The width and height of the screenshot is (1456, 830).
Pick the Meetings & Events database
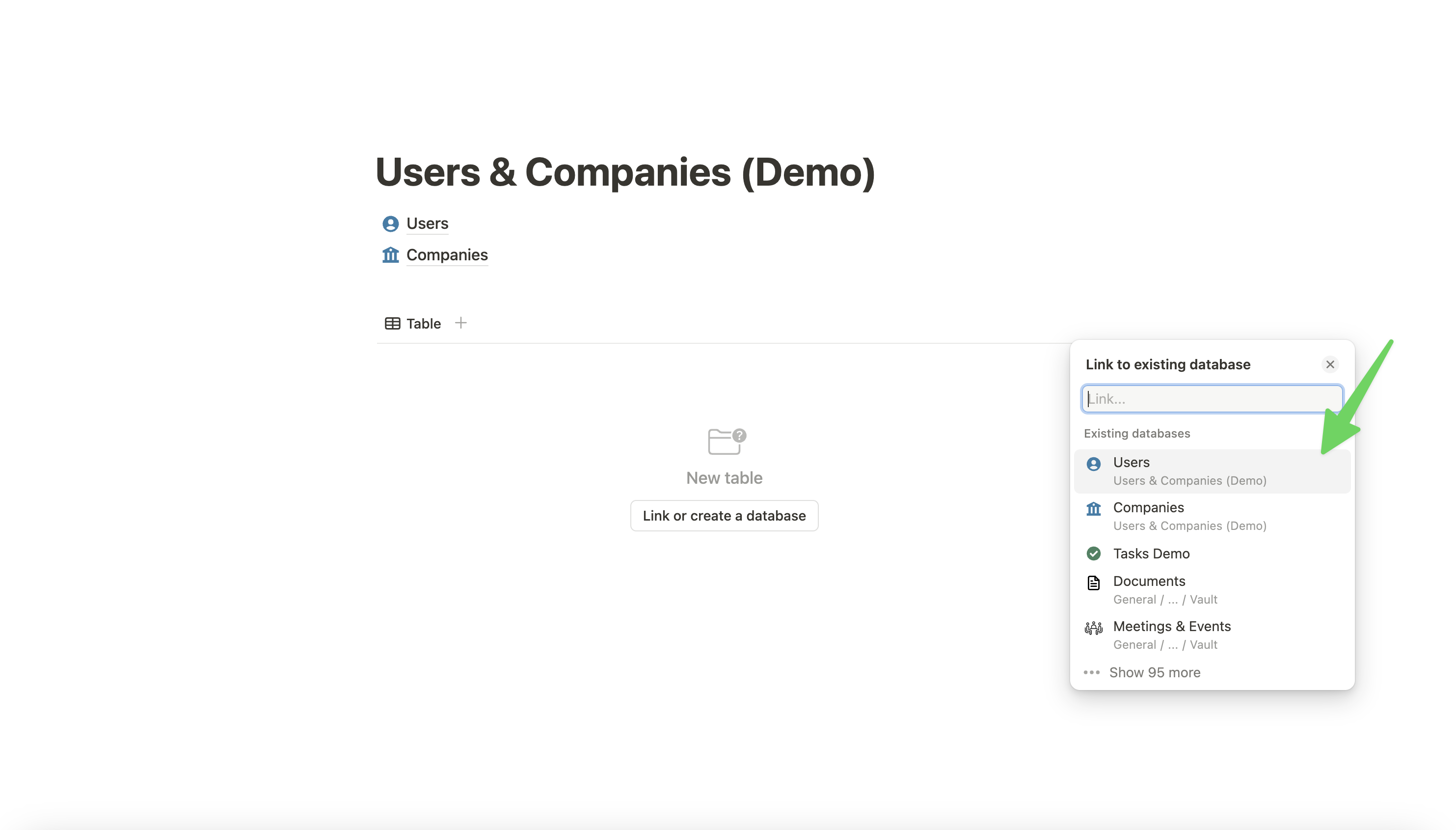coord(1212,635)
